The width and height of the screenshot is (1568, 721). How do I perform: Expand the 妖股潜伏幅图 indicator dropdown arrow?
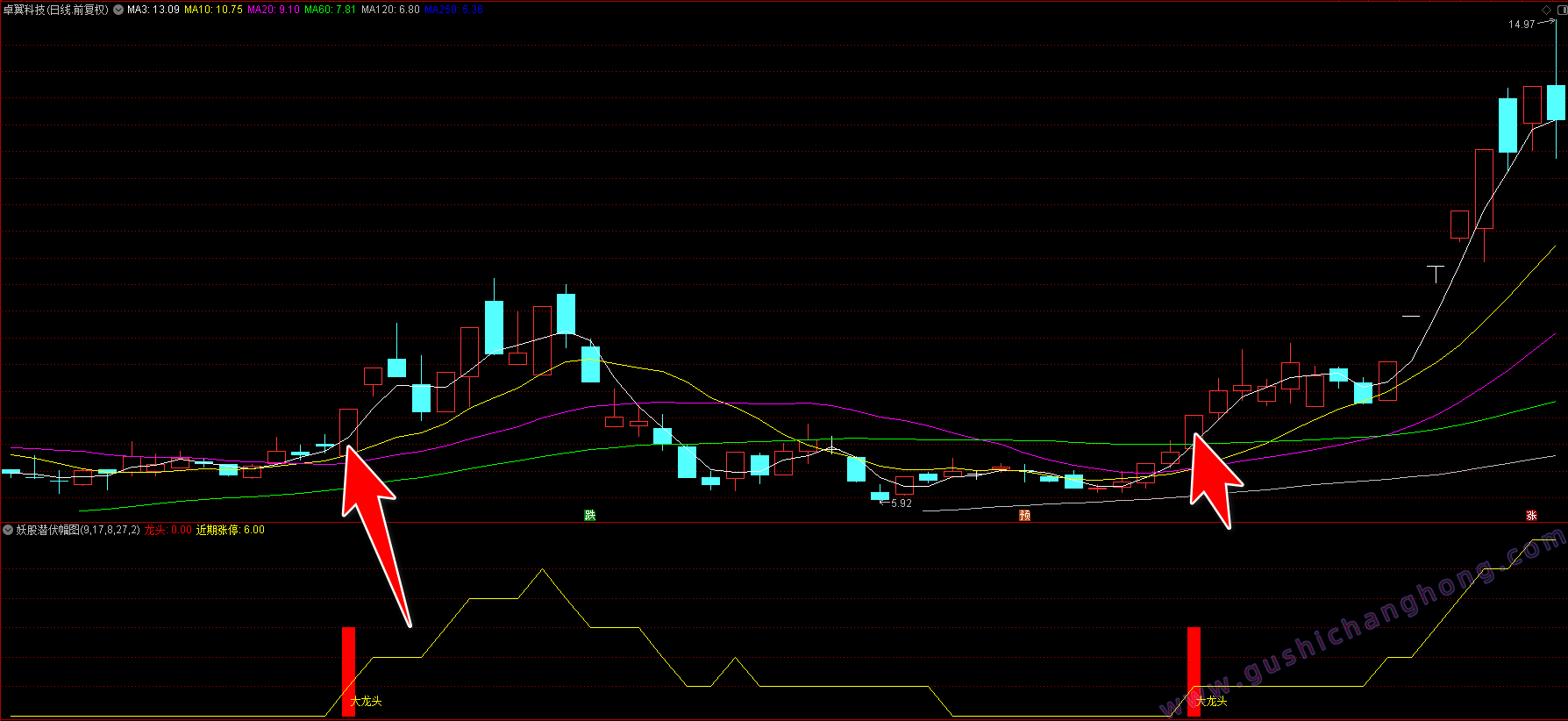click(8, 530)
